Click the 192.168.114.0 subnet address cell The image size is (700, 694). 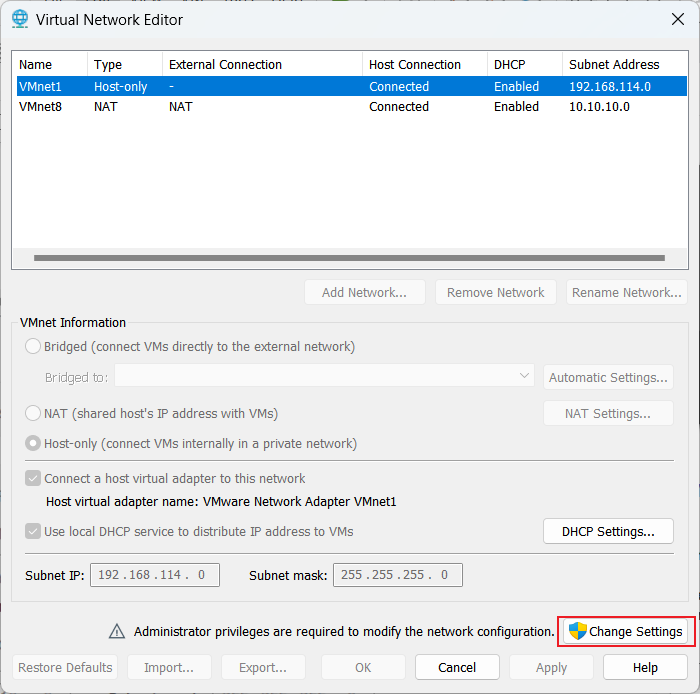tap(610, 86)
